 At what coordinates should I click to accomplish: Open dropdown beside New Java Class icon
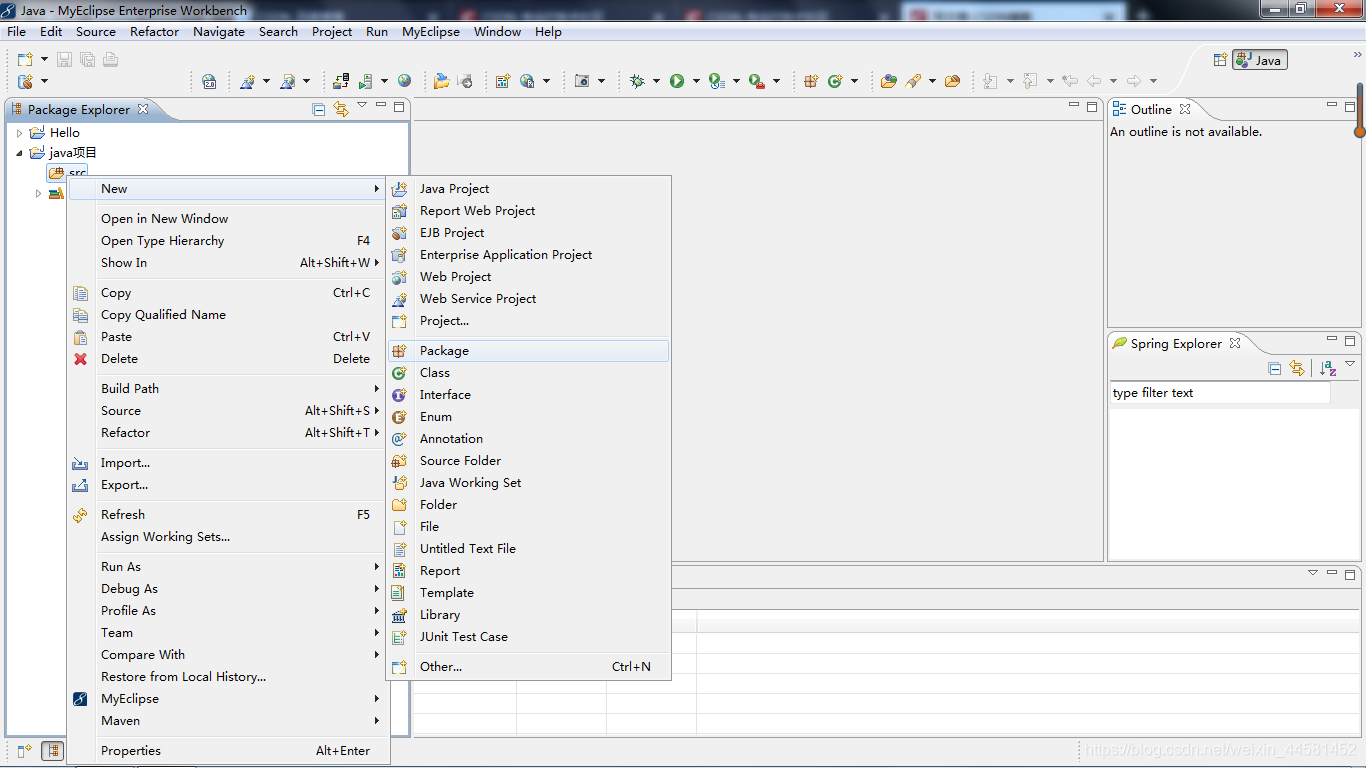[854, 81]
